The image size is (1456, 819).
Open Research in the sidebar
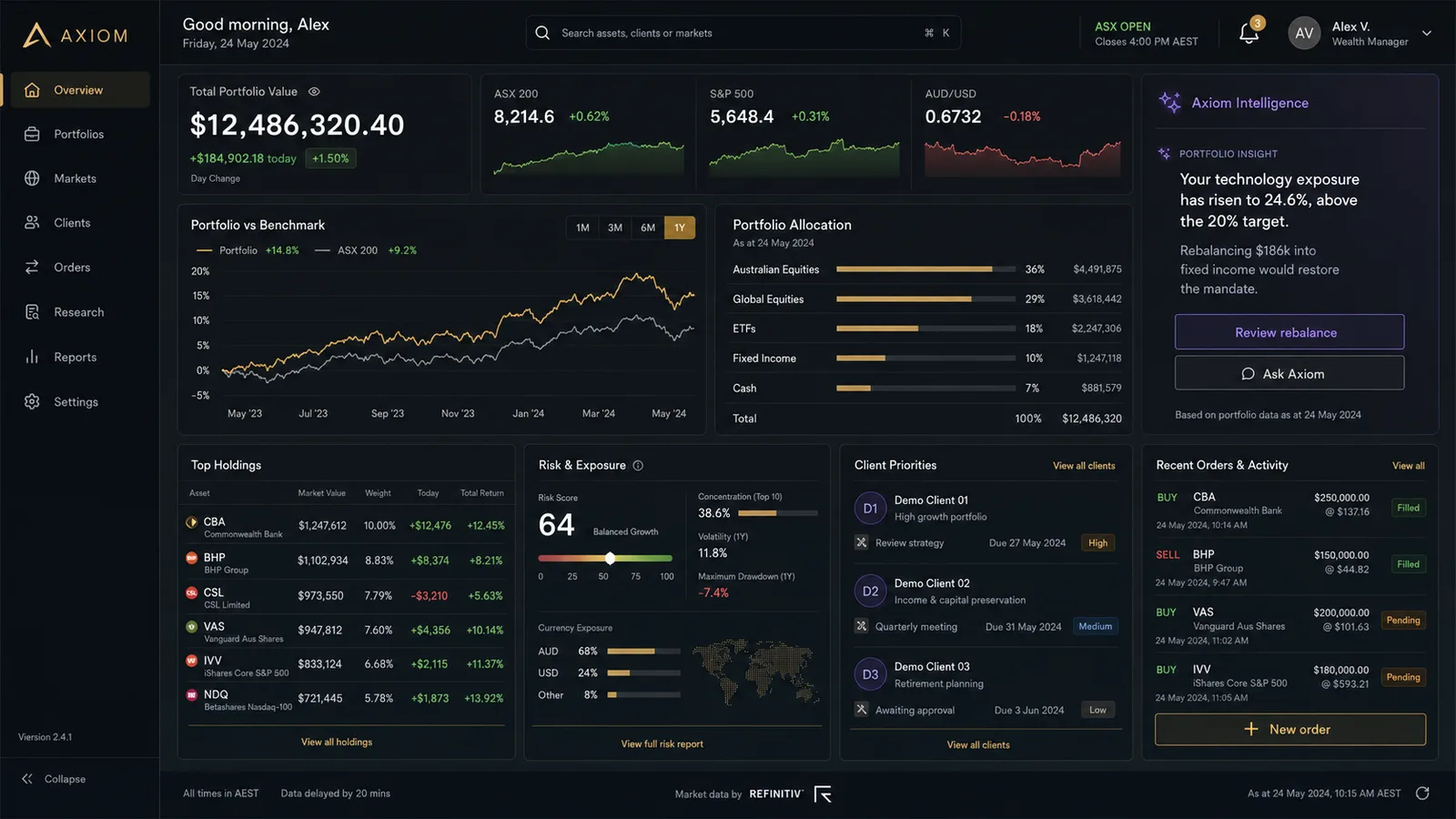(80, 312)
